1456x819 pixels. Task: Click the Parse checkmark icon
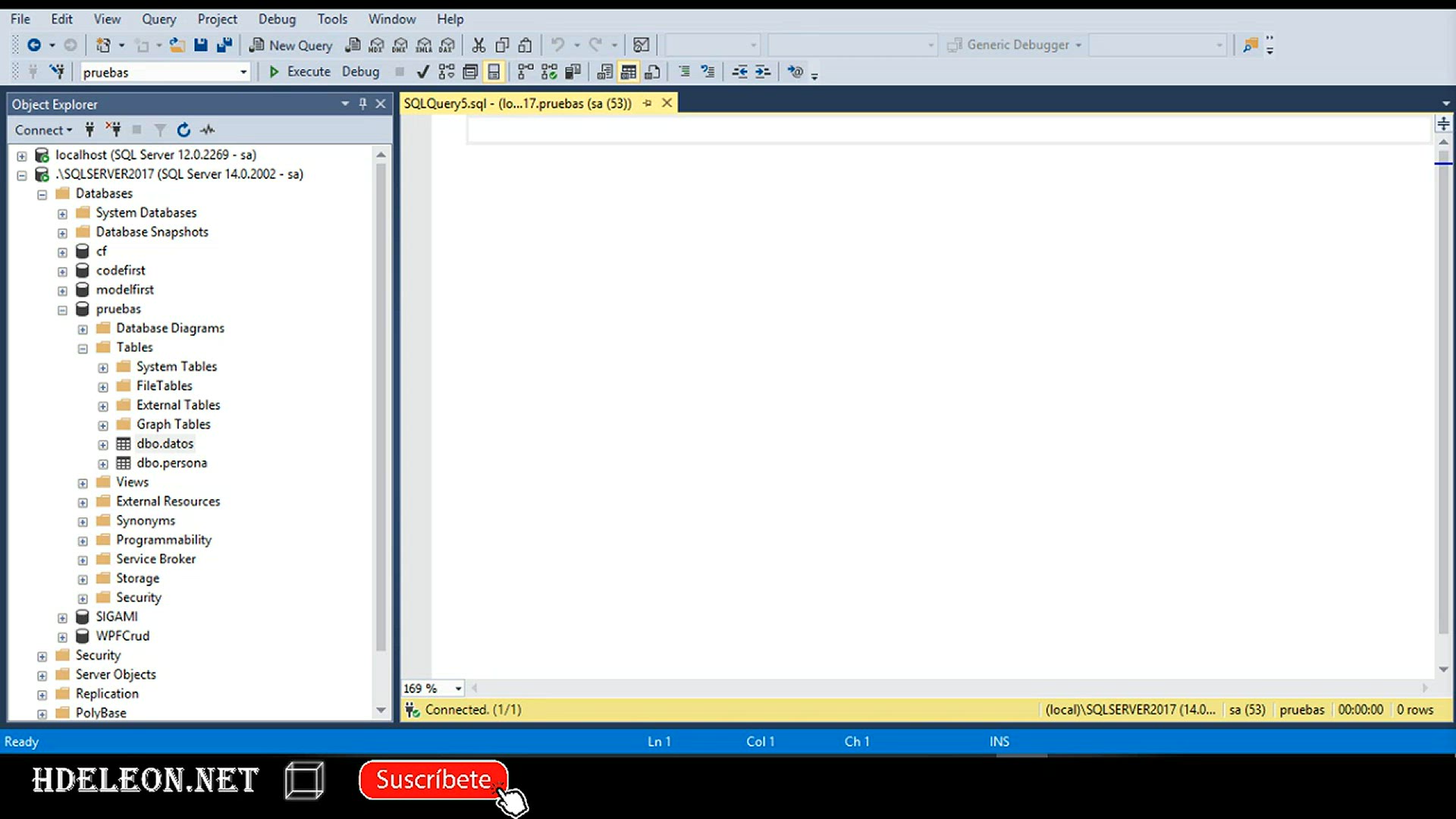click(423, 72)
